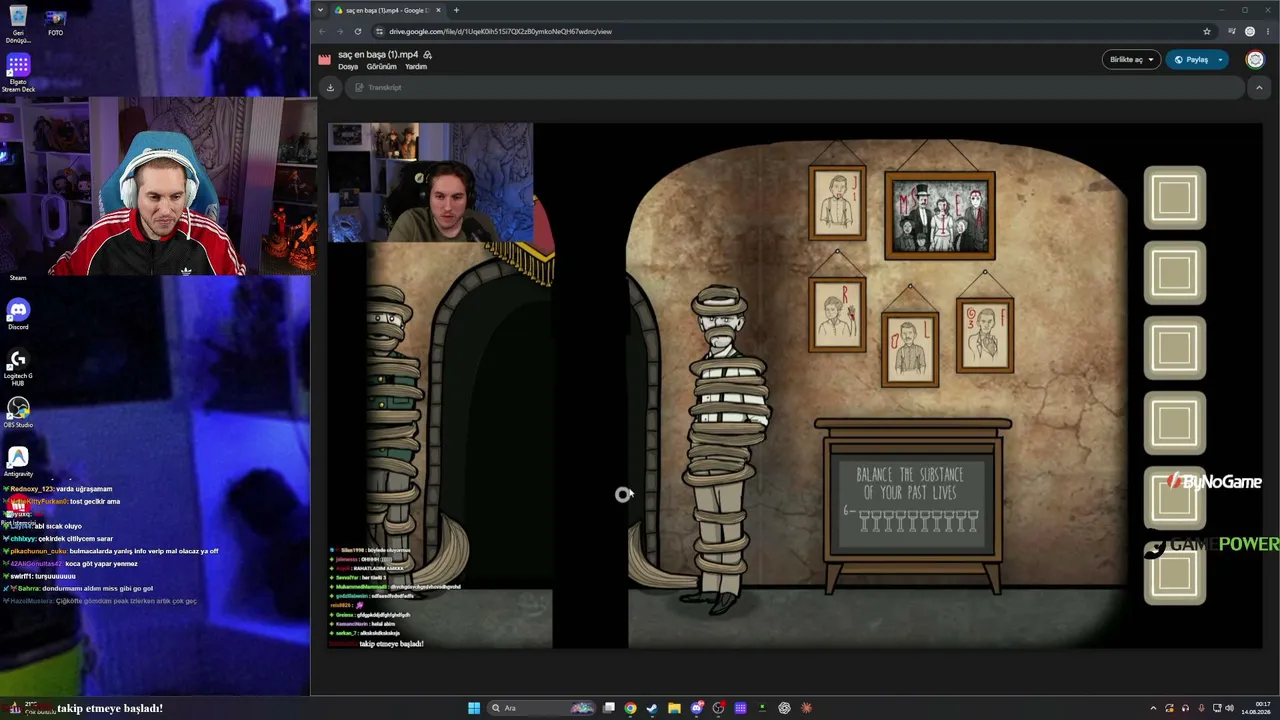This screenshot has width=1280, height=720.
Task: Select the fourth inventory slot
Action: pyautogui.click(x=1175, y=423)
